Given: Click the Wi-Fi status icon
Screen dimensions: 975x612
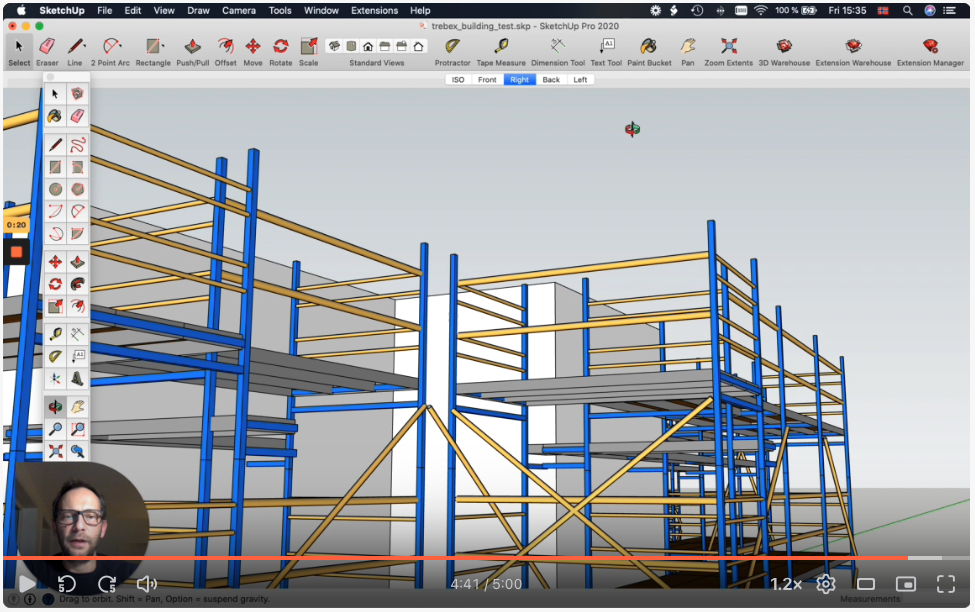Looking at the screenshot, I should pos(760,11).
